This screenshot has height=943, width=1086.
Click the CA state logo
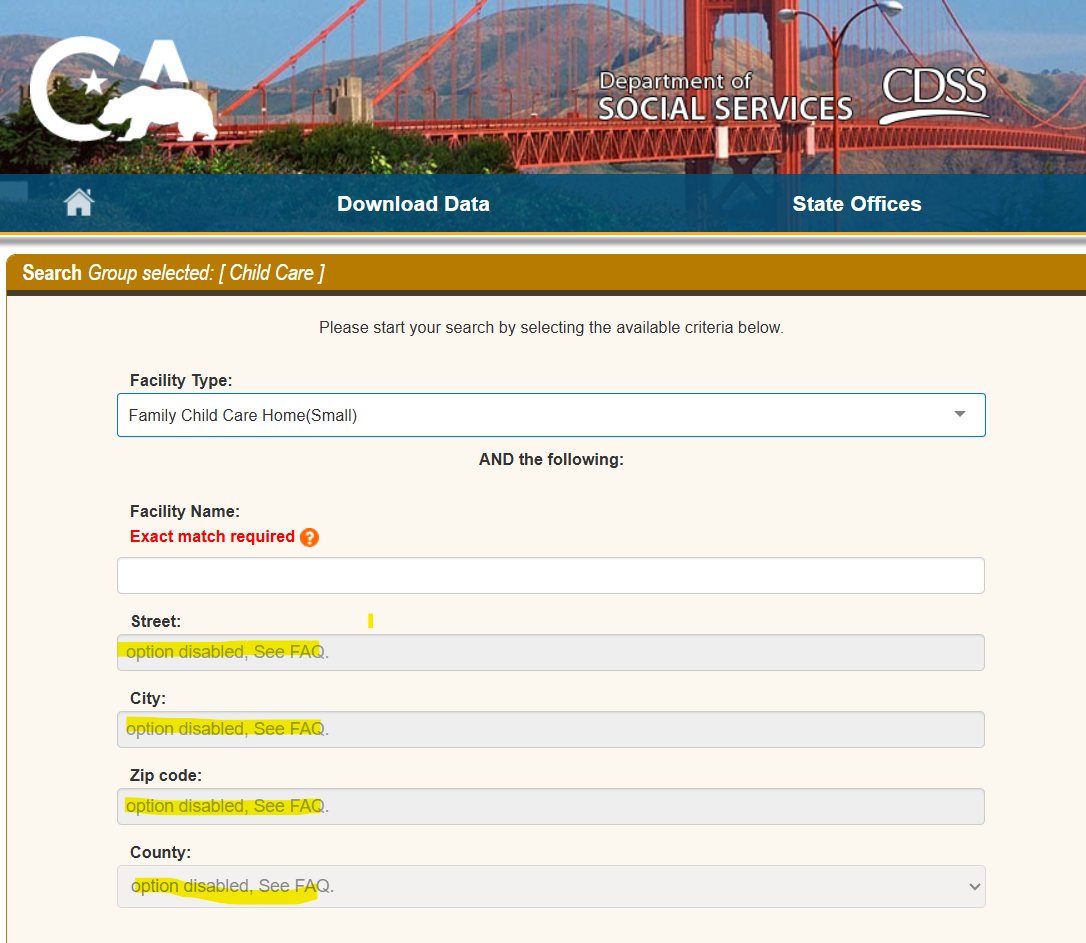pos(123,89)
